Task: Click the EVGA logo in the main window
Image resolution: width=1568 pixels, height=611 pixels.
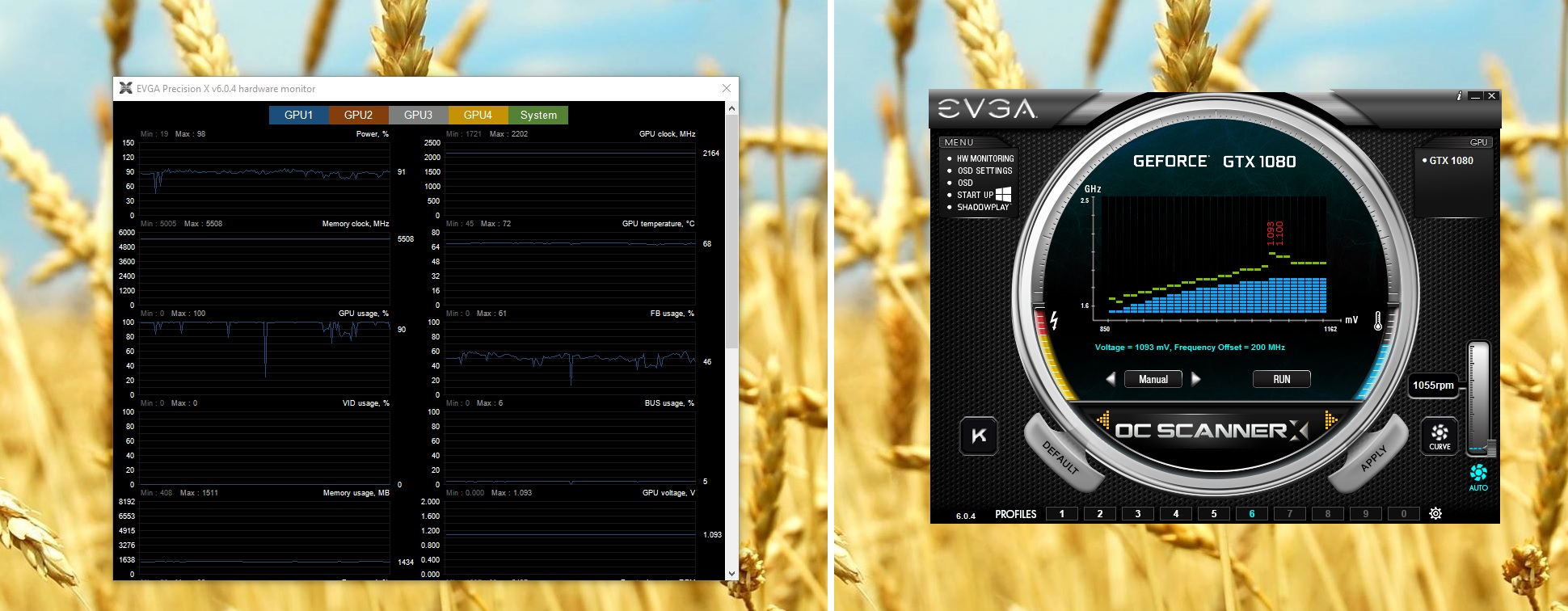Action: click(987, 109)
